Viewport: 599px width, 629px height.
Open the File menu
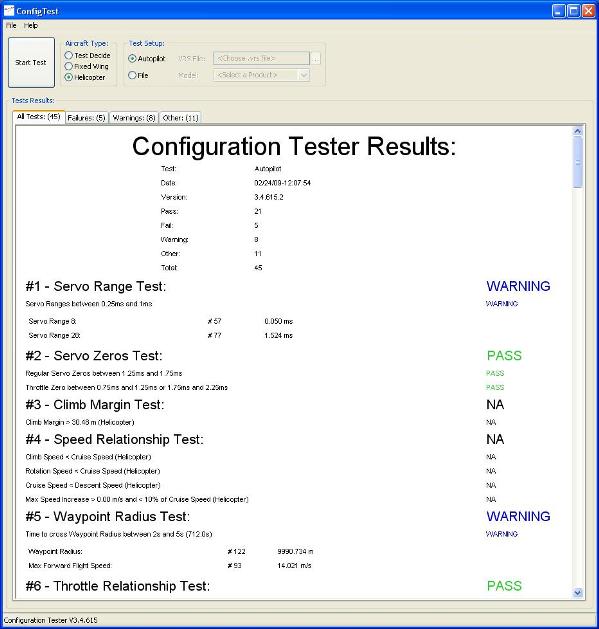(x=11, y=25)
